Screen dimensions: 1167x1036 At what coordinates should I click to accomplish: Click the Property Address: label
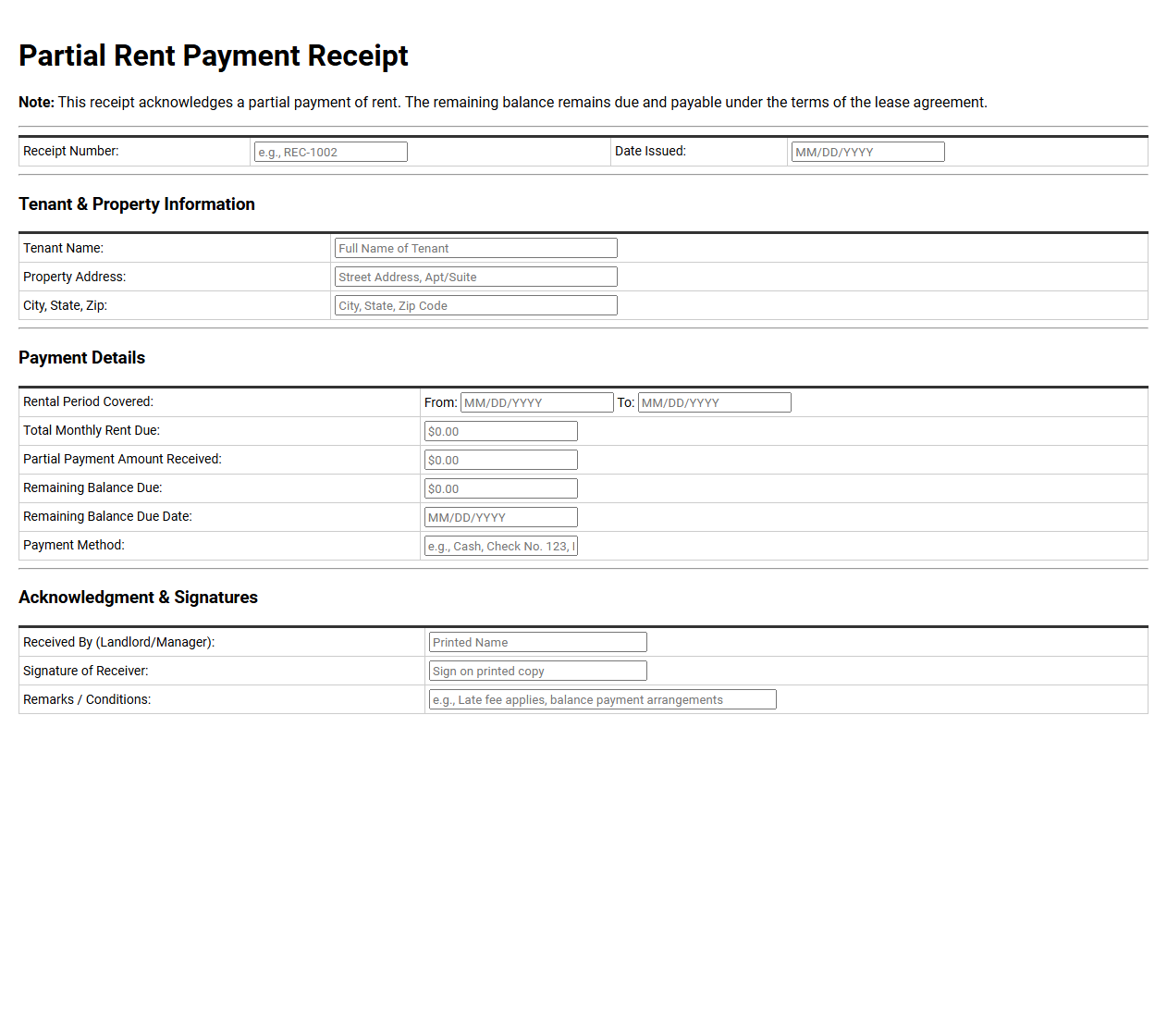pyautogui.click(x=75, y=277)
